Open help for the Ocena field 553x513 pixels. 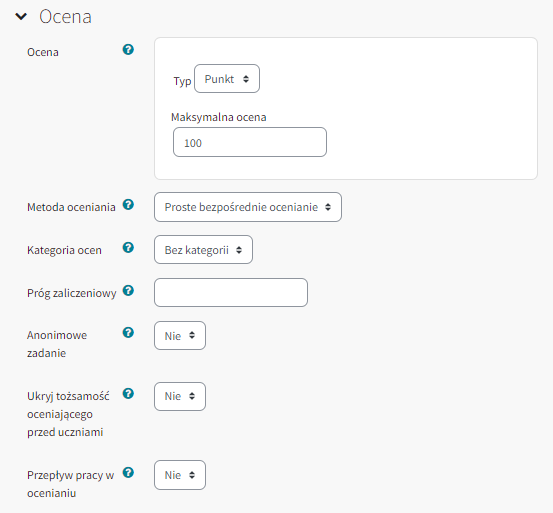click(128, 49)
